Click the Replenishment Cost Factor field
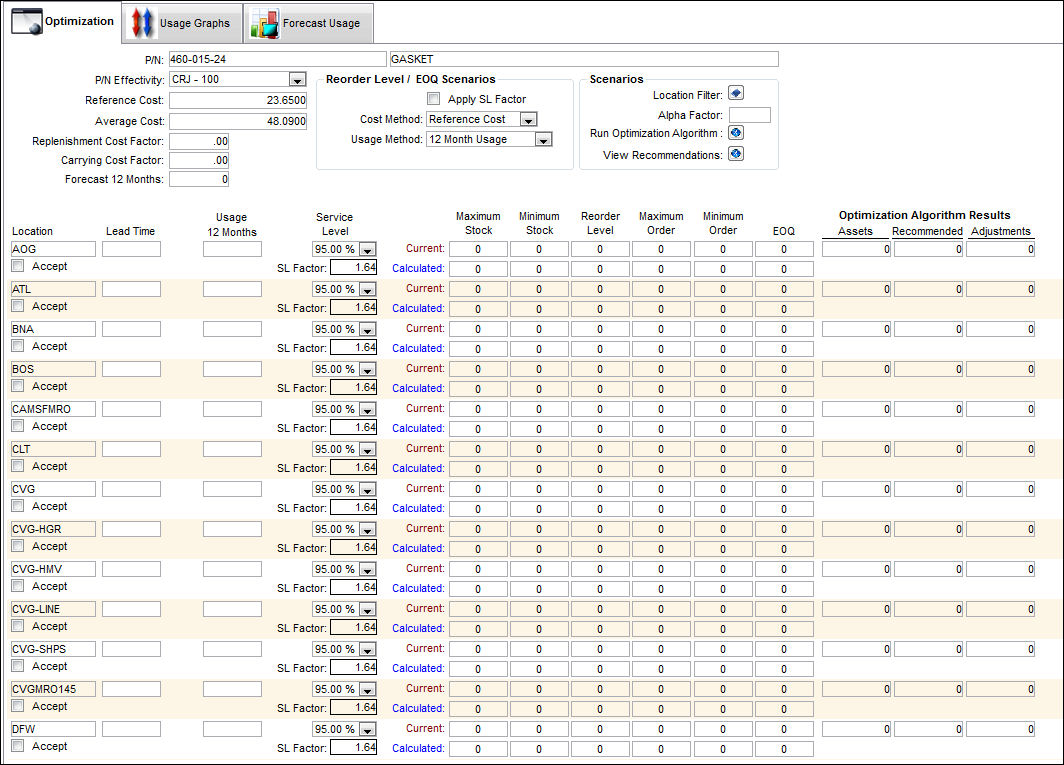The width and height of the screenshot is (1064, 765). (x=199, y=141)
